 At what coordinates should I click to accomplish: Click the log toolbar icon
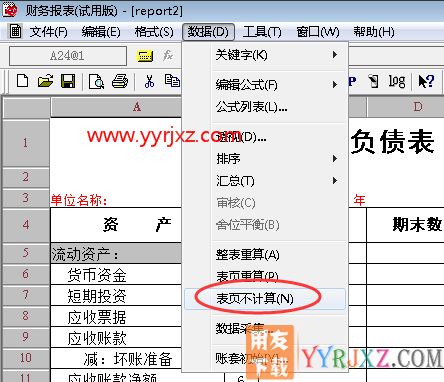pyautogui.click(x=397, y=81)
